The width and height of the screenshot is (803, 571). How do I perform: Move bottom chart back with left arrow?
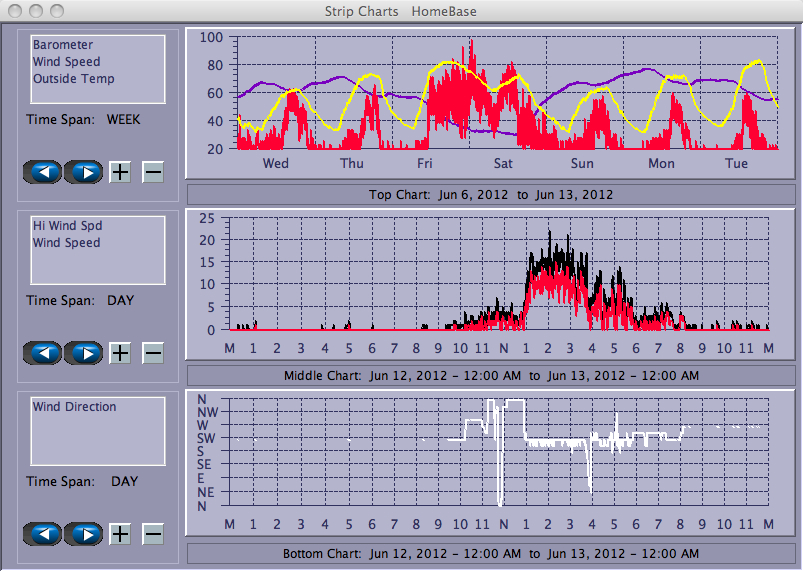pyautogui.click(x=42, y=534)
